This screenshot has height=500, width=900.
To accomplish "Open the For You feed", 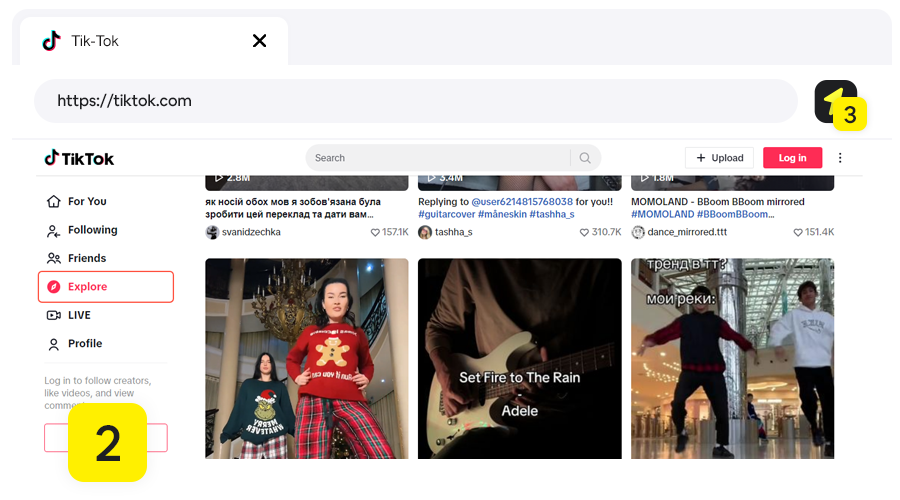I will point(86,201).
